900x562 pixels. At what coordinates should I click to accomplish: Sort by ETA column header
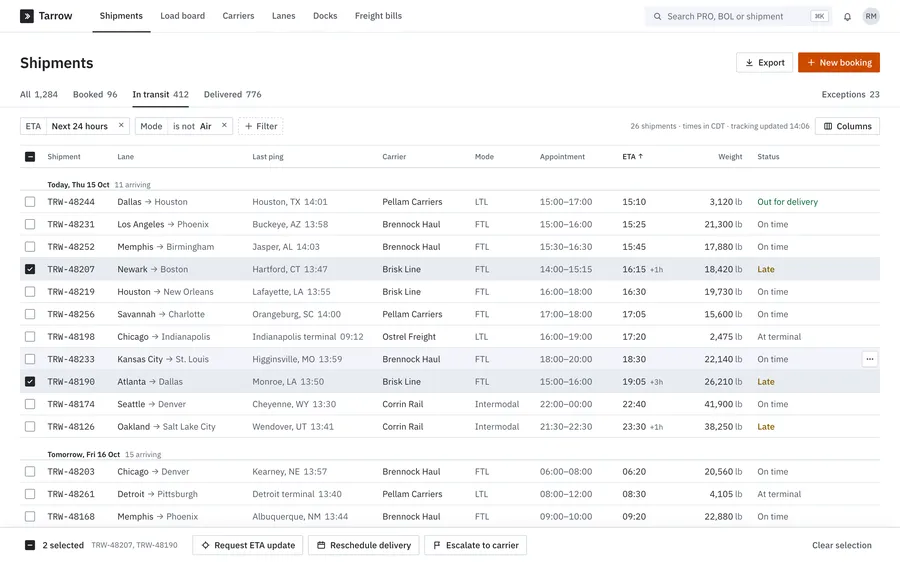pos(633,156)
